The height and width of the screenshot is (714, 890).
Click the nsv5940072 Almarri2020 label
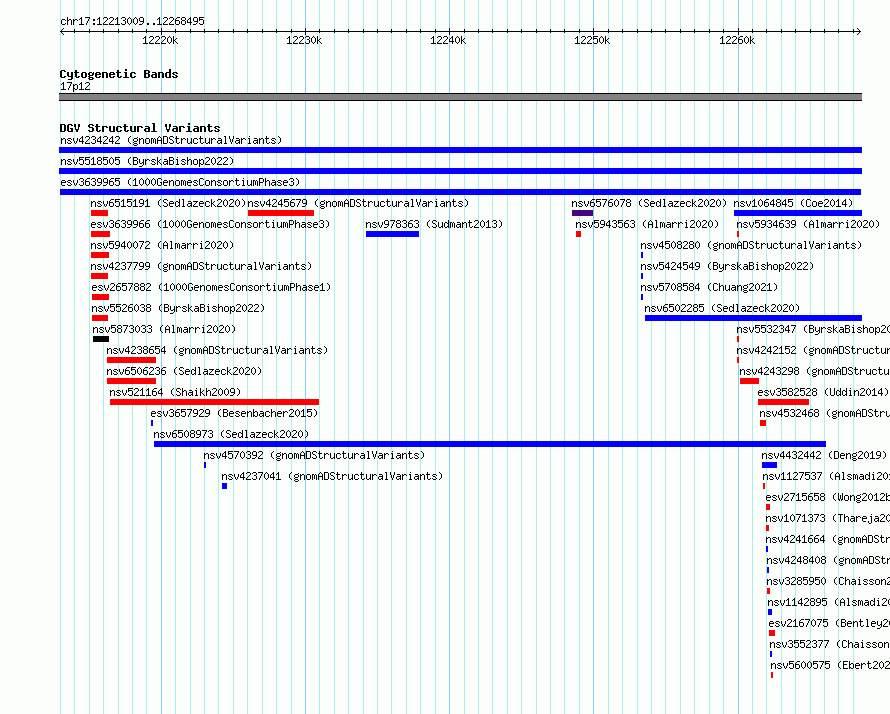162,245
